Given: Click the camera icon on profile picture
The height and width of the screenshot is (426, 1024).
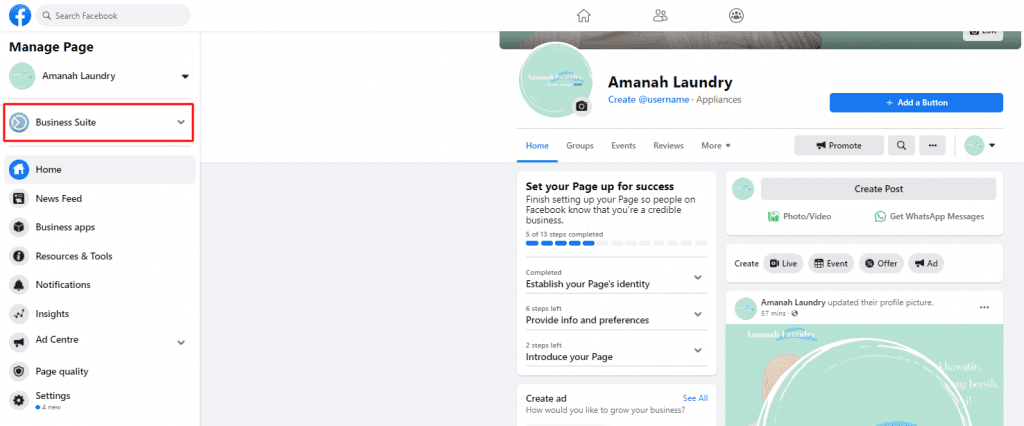Looking at the screenshot, I should coord(582,106).
